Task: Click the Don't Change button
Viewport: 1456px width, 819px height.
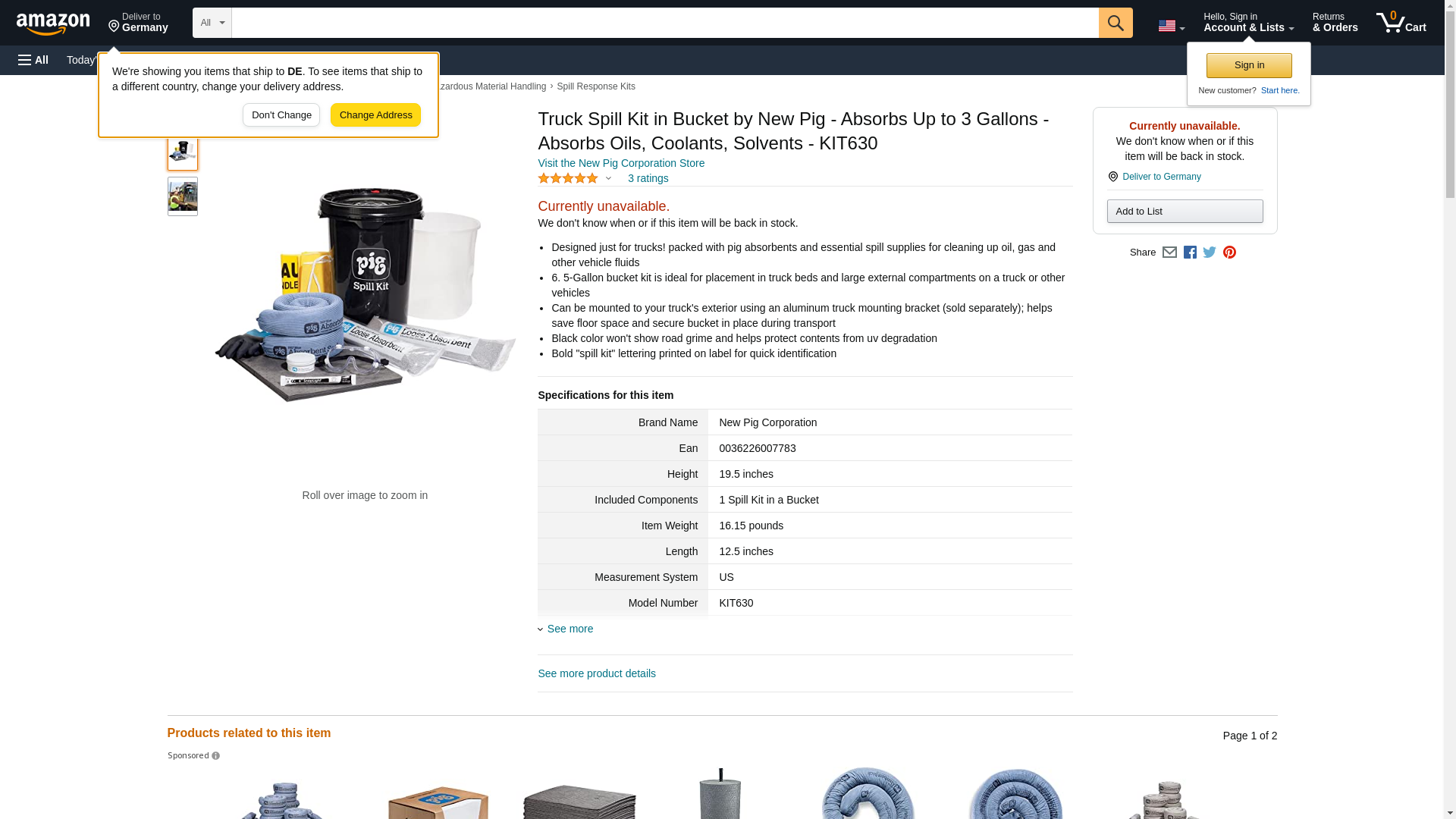Action: tap(281, 115)
